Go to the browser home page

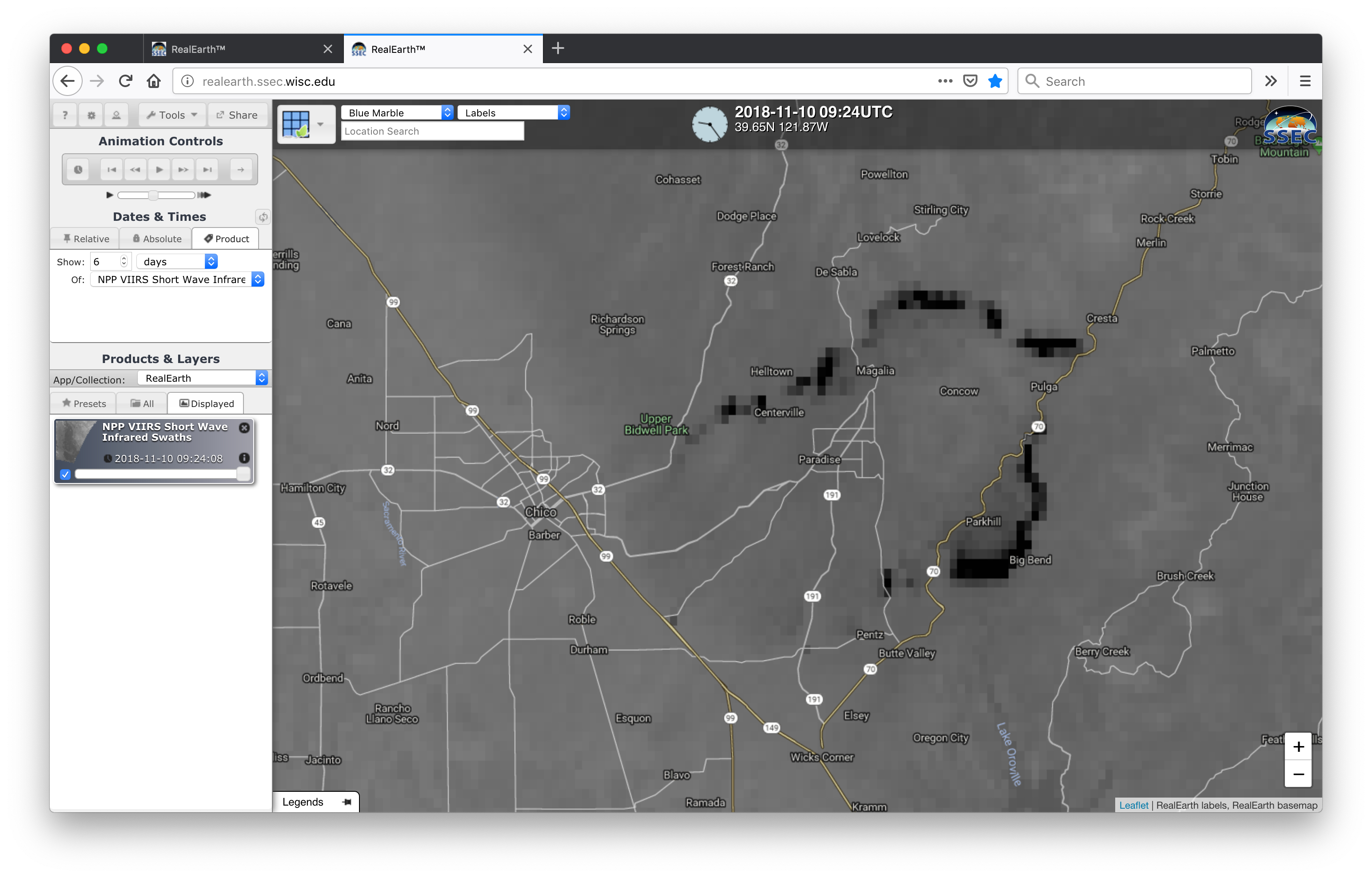coord(153,81)
